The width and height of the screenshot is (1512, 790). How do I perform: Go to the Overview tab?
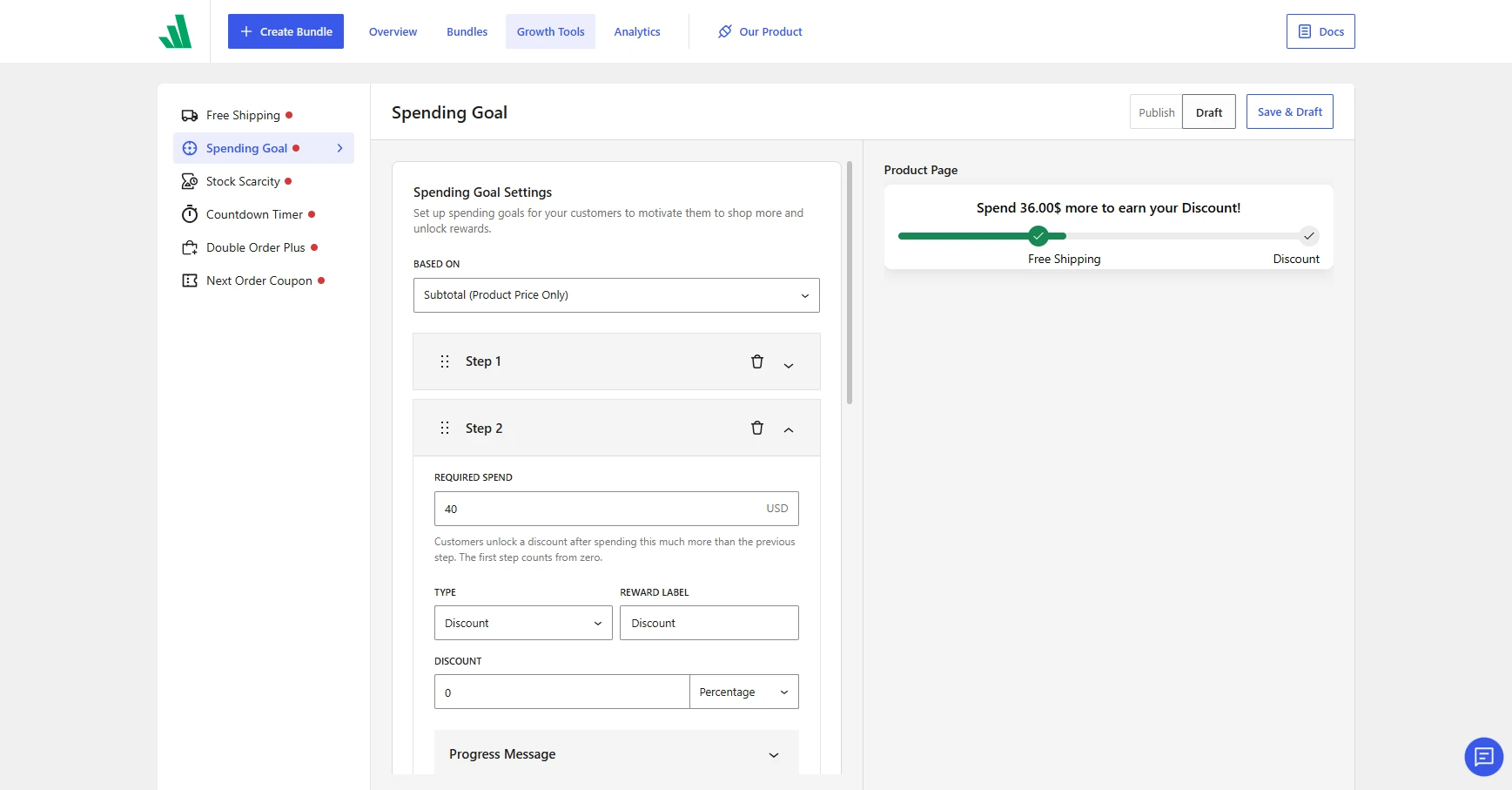(393, 31)
